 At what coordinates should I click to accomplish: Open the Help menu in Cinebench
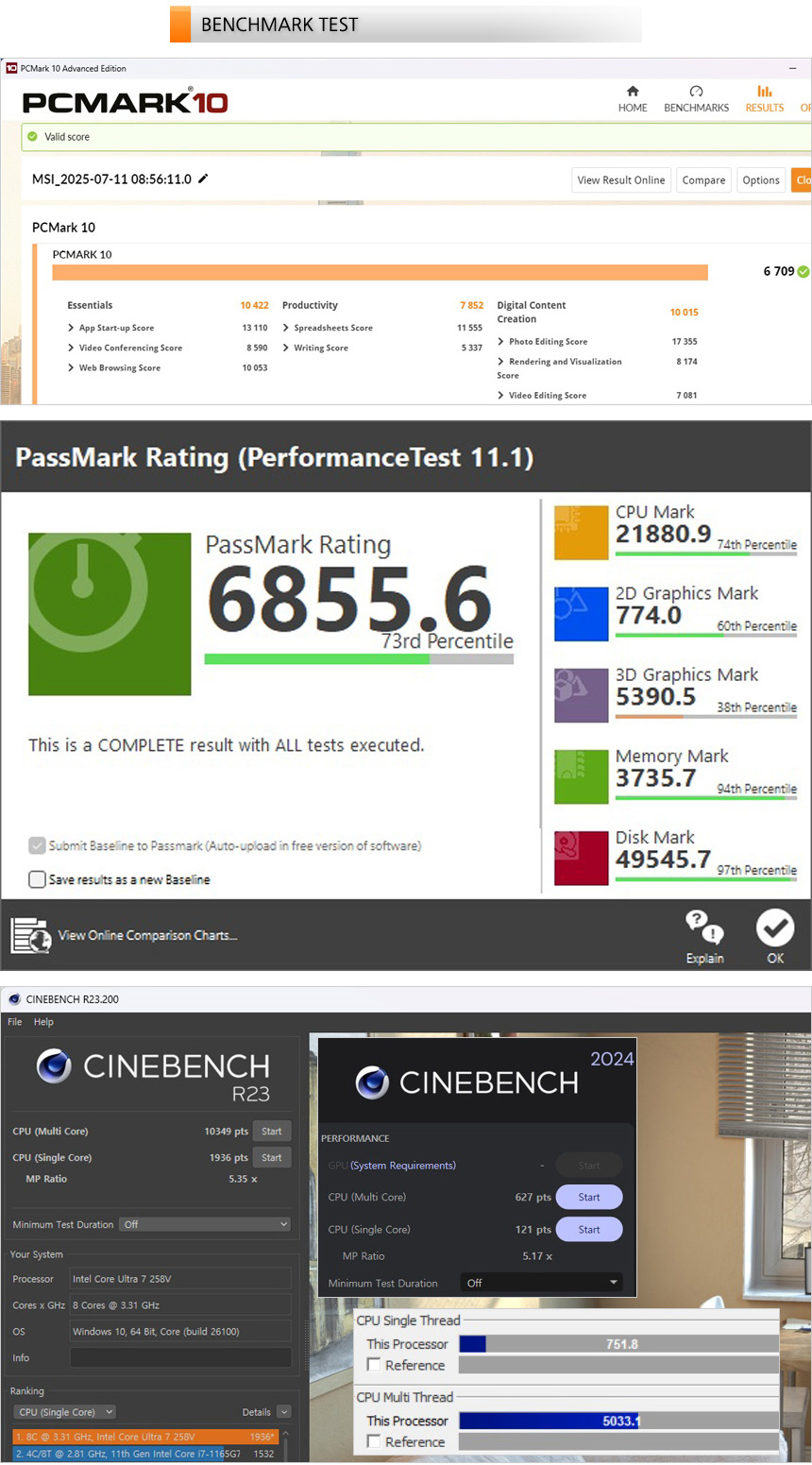click(43, 1022)
